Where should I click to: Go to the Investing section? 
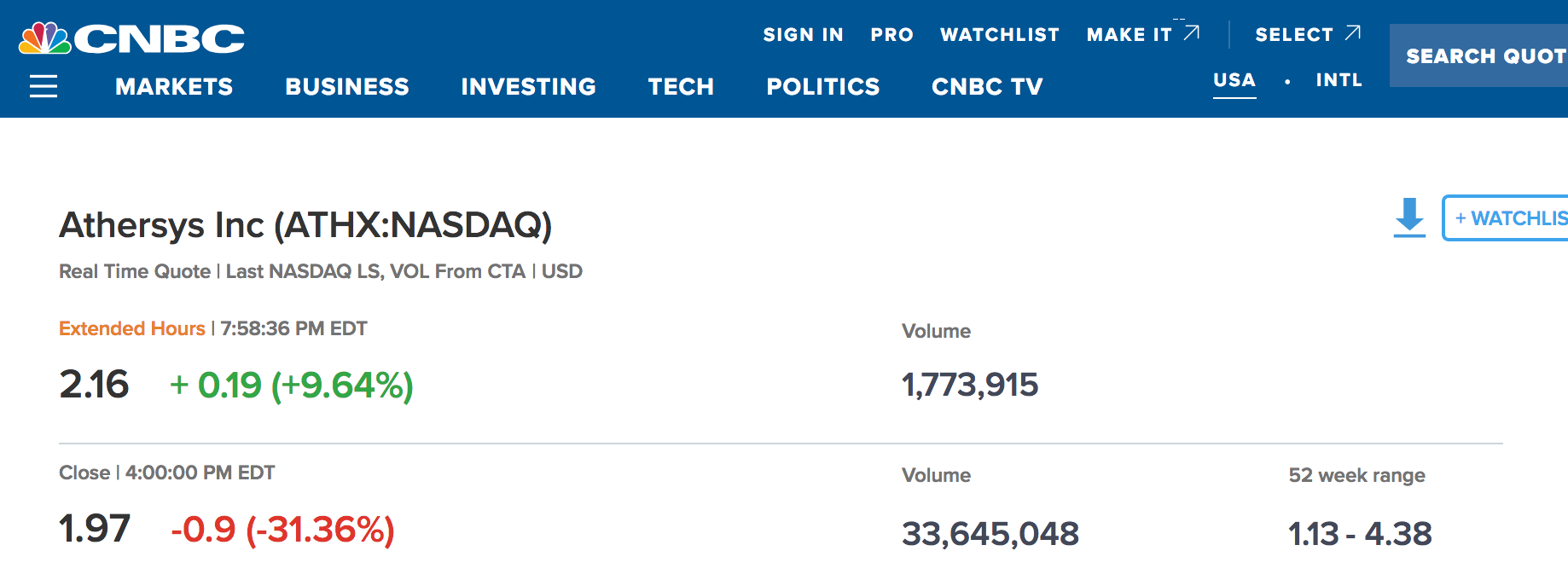coord(528,87)
